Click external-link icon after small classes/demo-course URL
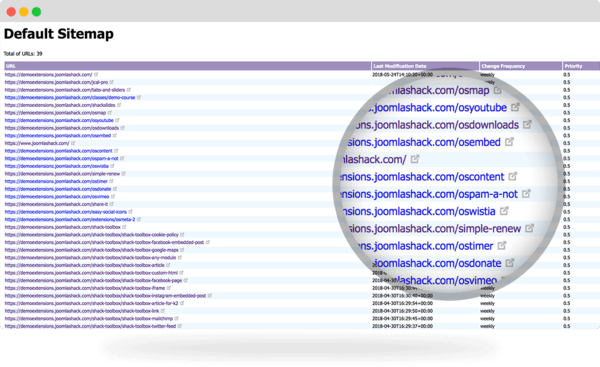The width and height of the screenshot is (600, 367). tap(139, 97)
